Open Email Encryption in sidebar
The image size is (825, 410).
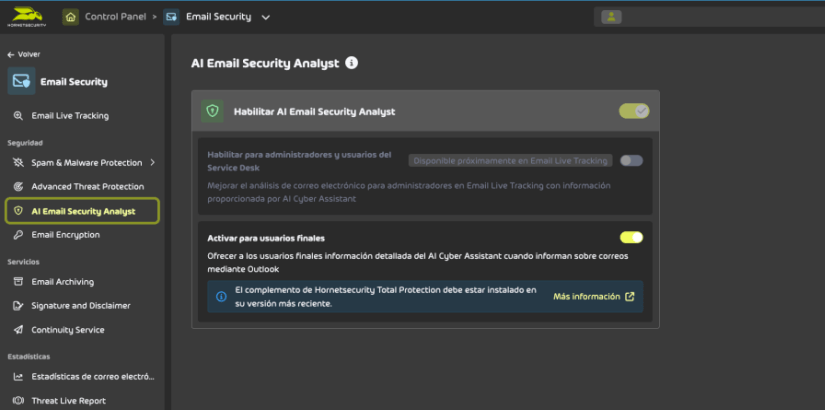(65, 235)
